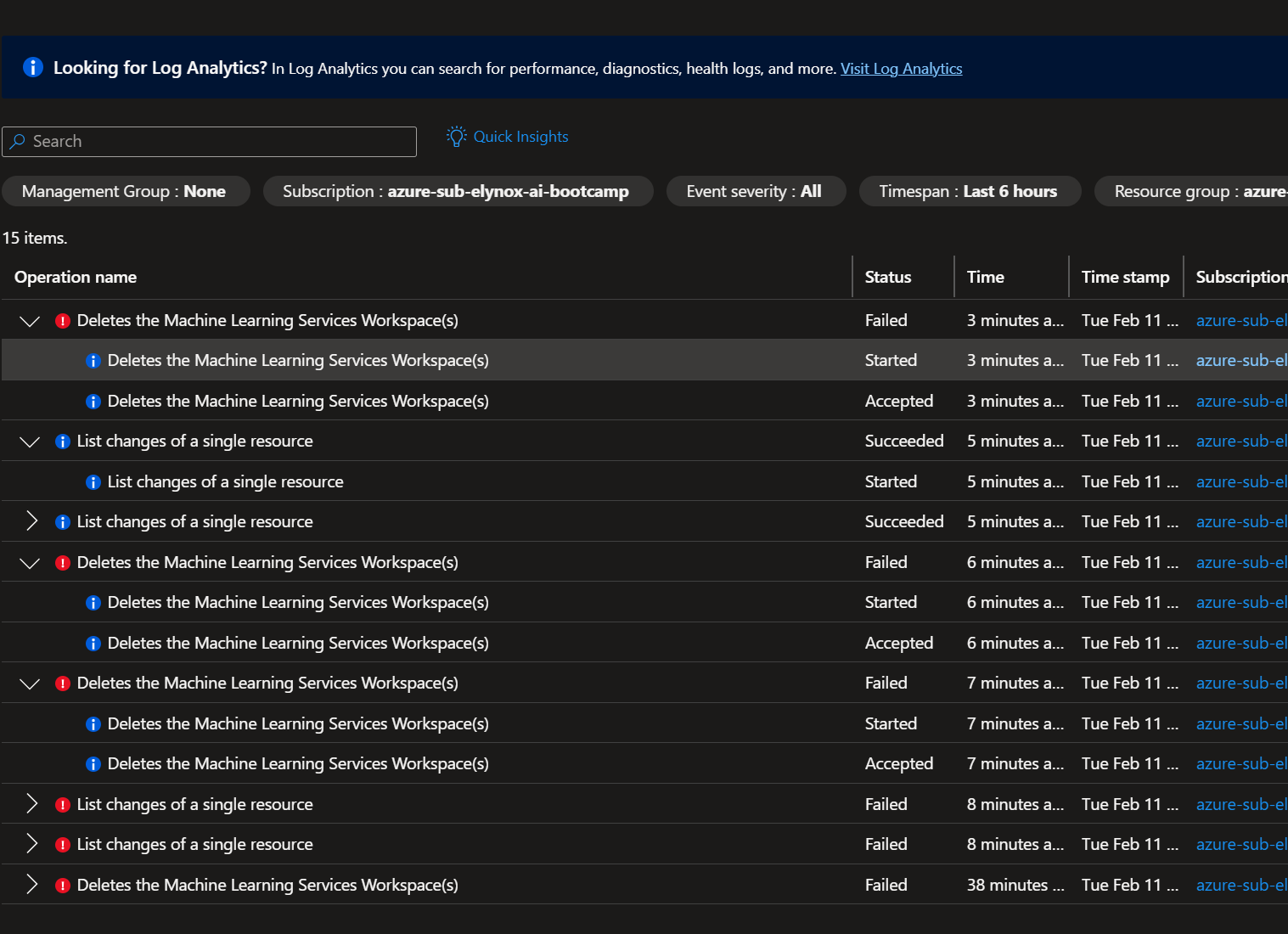Viewport: 1288px width, 934px height.
Task: Collapse the Failed delete operation from 6 minutes ago
Action: point(30,563)
